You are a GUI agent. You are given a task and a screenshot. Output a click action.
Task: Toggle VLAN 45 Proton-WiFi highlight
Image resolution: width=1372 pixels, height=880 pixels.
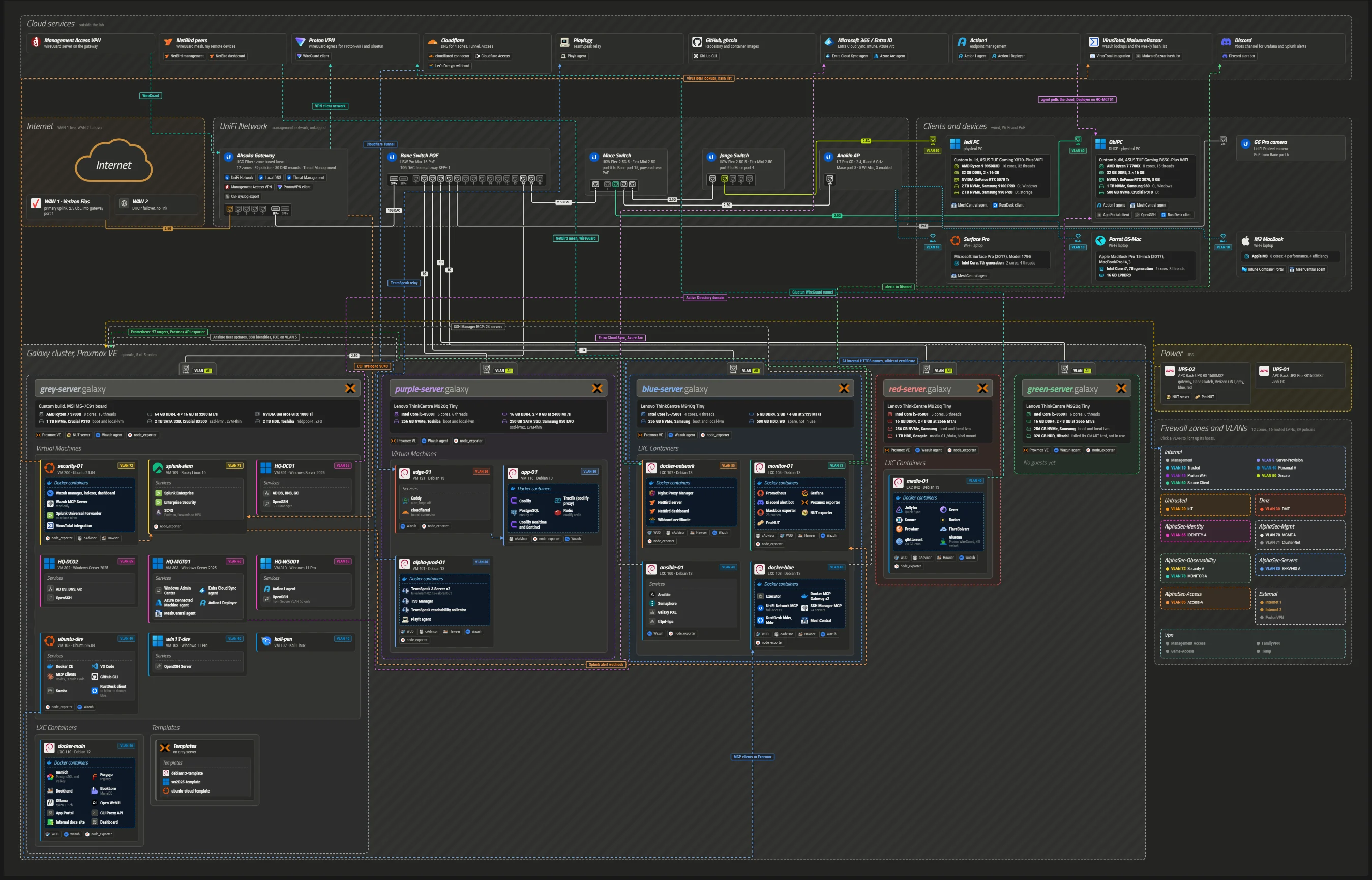point(1186,476)
